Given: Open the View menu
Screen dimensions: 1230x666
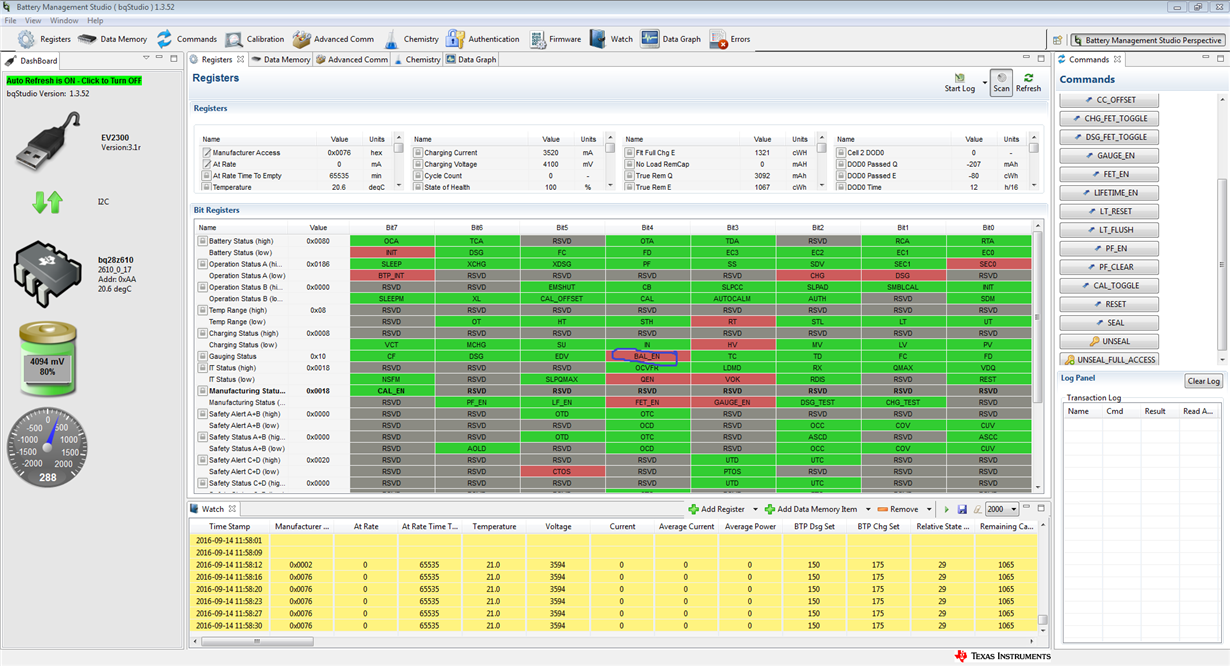Looking at the screenshot, I should [33, 20].
